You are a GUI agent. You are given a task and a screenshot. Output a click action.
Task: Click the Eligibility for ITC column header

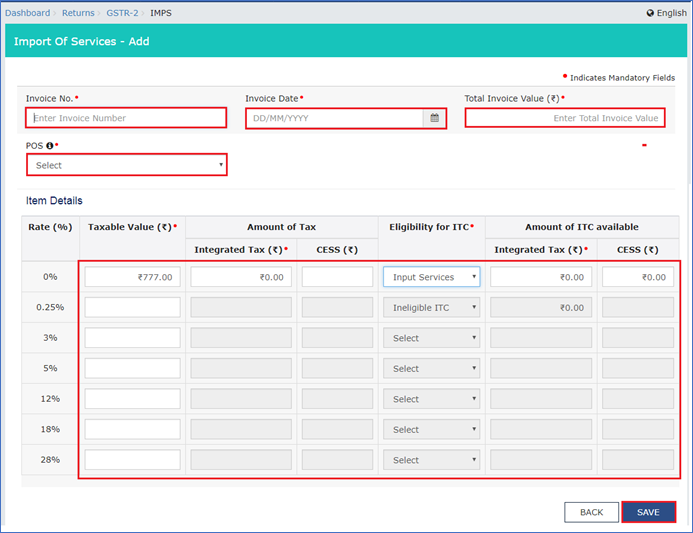pos(431,227)
